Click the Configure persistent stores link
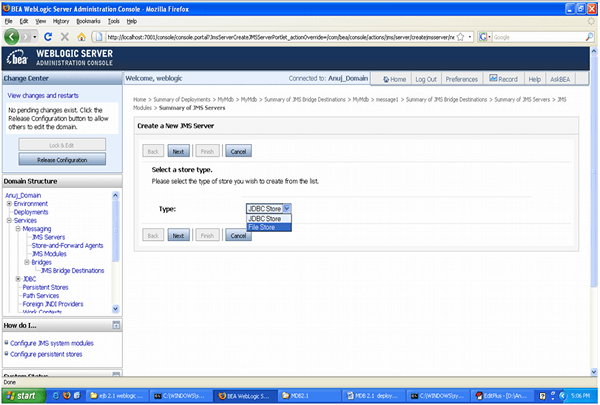This screenshot has width=600, height=405. point(46,354)
